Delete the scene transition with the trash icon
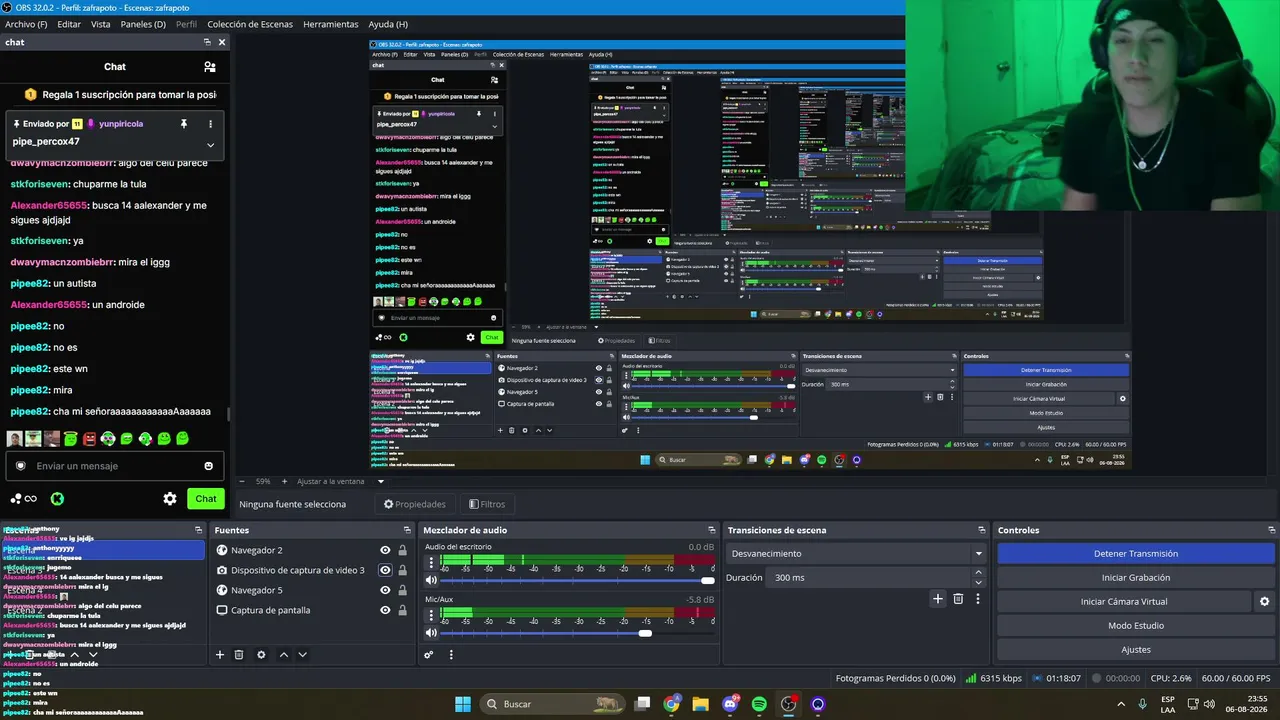Screen dimensions: 1280x720 958,599
